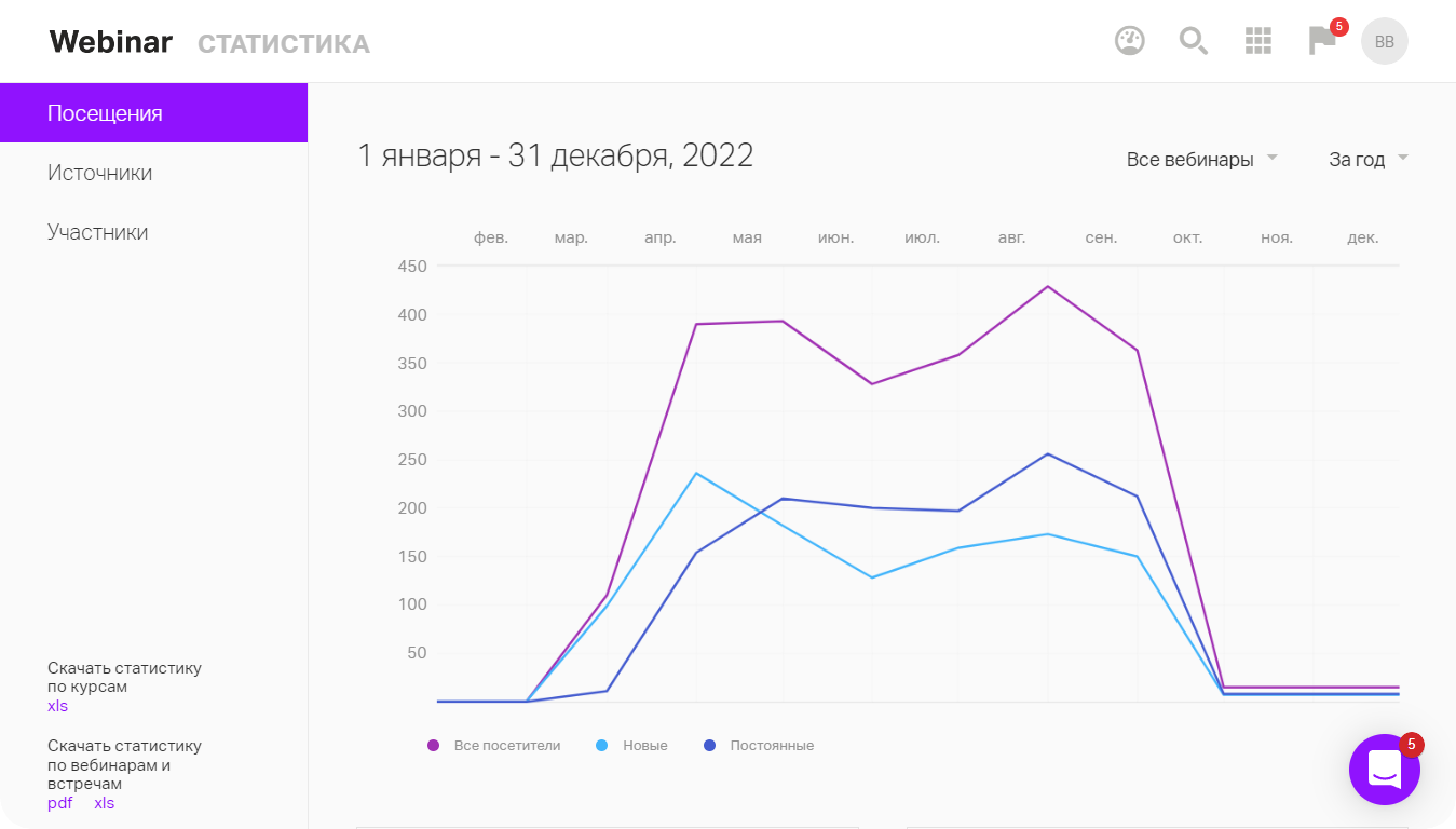
Task: Open the apps grid icon
Action: [1258, 41]
